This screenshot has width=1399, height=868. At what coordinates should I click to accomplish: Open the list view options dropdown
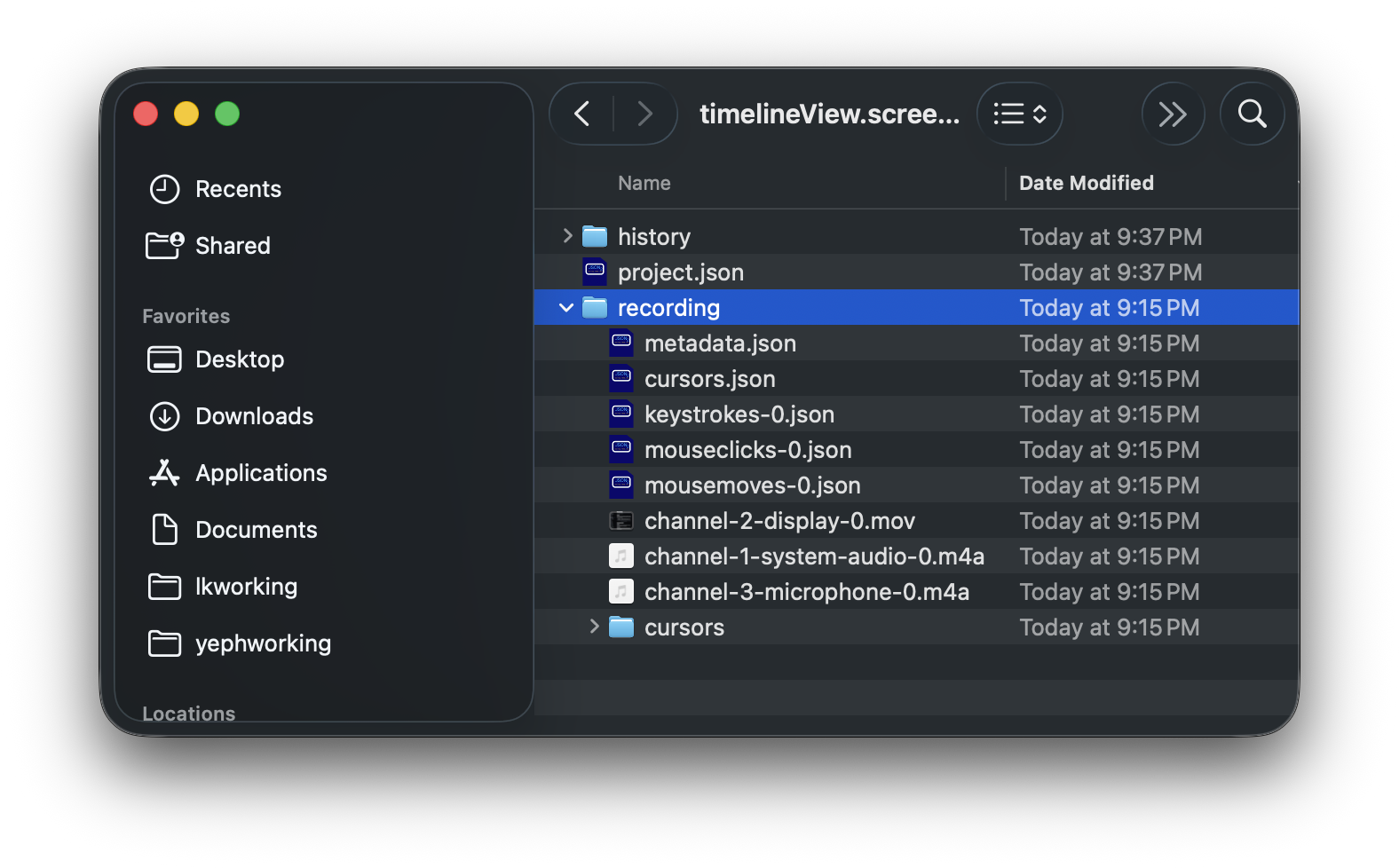click(x=1020, y=114)
